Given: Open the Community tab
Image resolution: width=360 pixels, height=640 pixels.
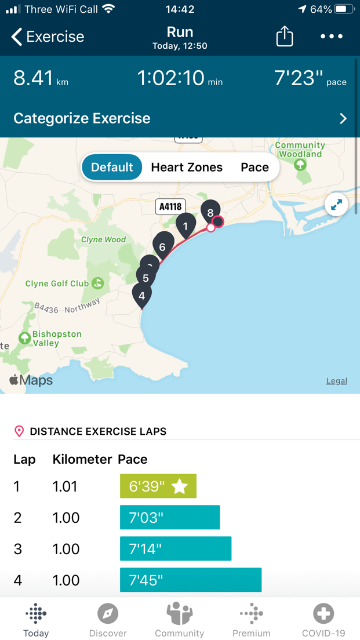Looking at the screenshot, I should coord(179,620).
